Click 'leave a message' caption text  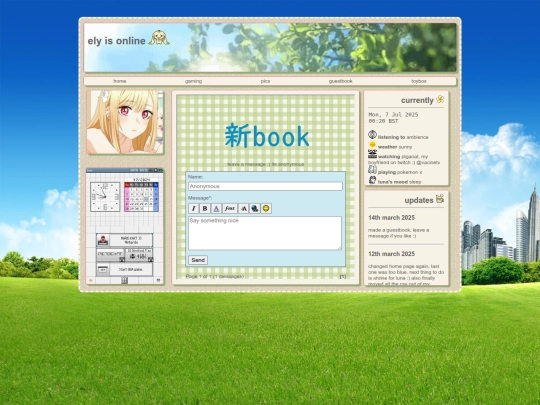[266, 164]
